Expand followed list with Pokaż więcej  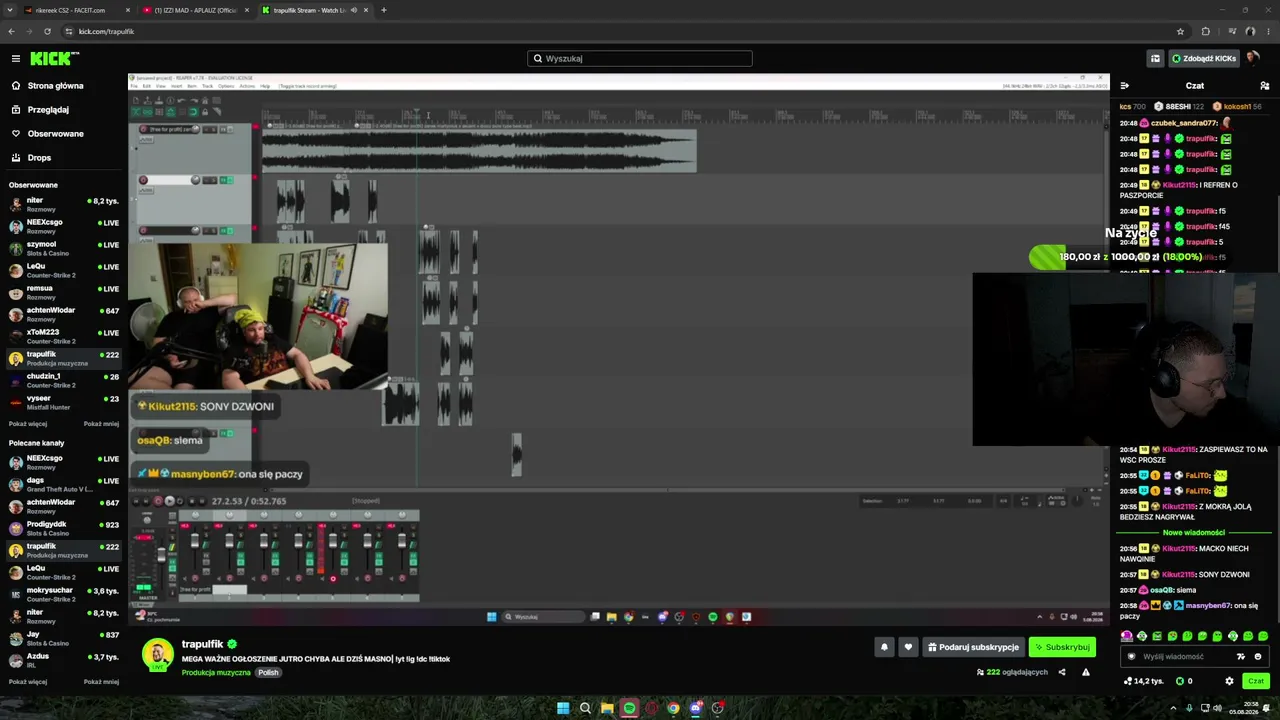28,424
